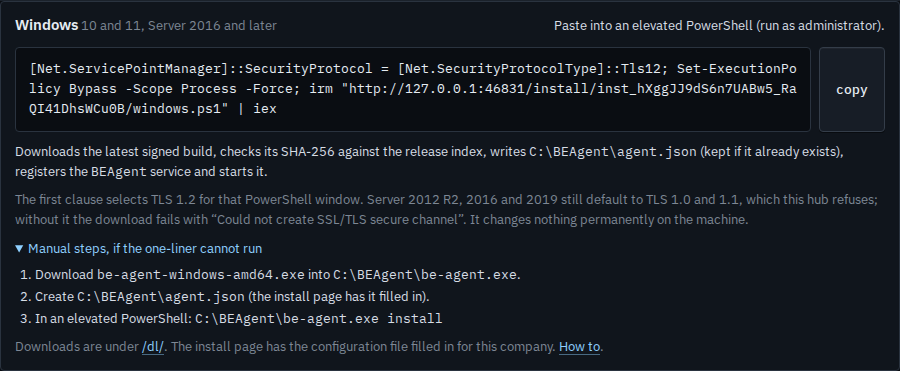
Task: Open the /dl/ downloads link
Action: 153,347
